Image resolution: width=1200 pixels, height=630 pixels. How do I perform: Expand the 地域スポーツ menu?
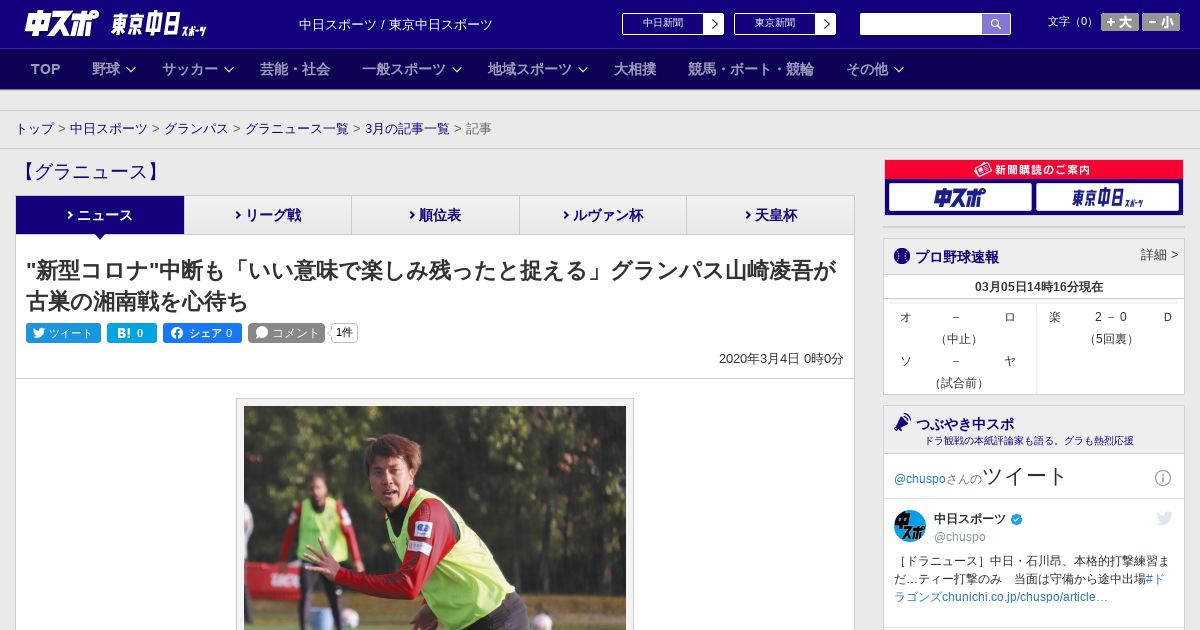[x=538, y=69]
